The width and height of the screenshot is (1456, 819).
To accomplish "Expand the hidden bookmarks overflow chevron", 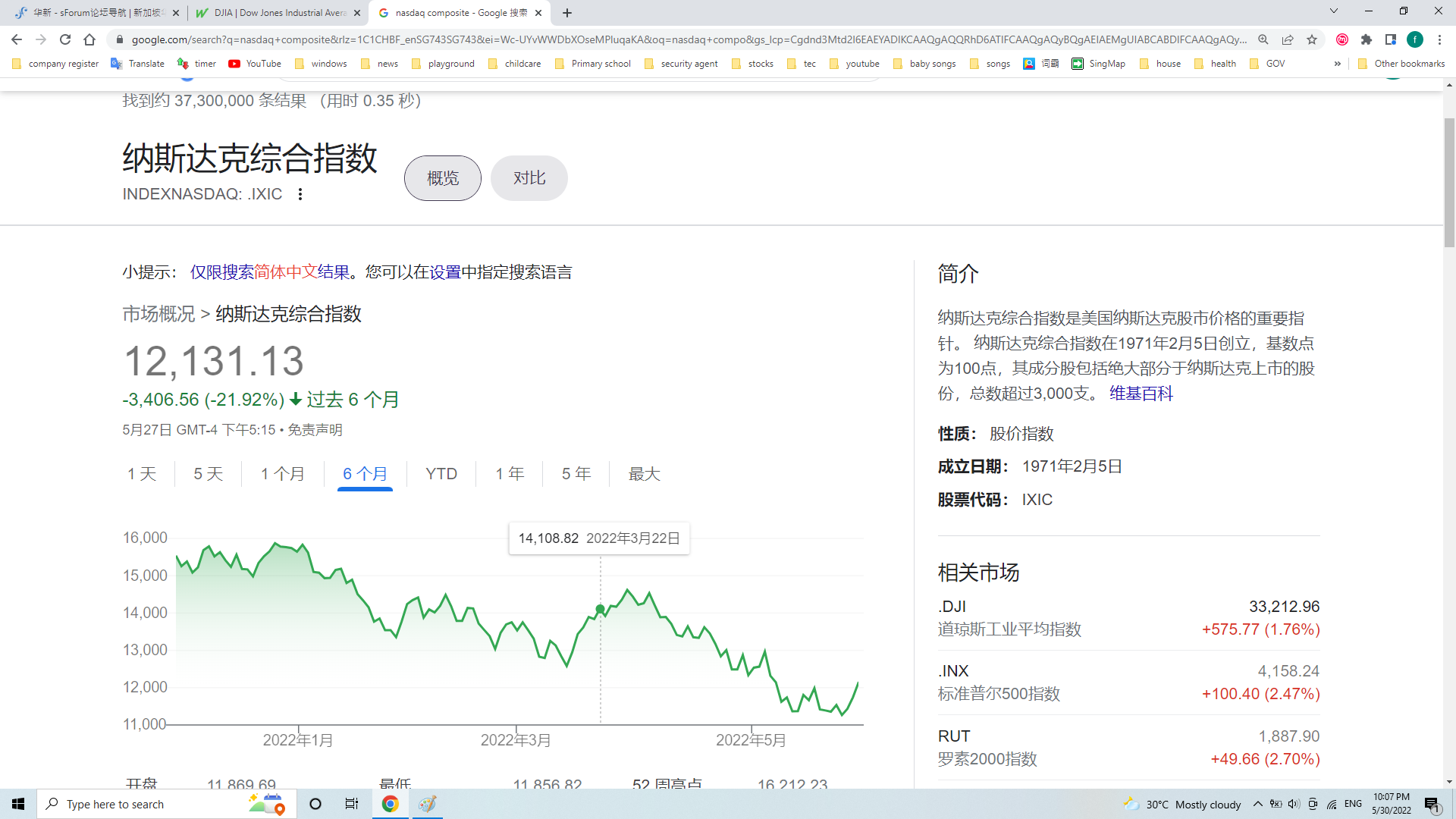I will 1337,64.
